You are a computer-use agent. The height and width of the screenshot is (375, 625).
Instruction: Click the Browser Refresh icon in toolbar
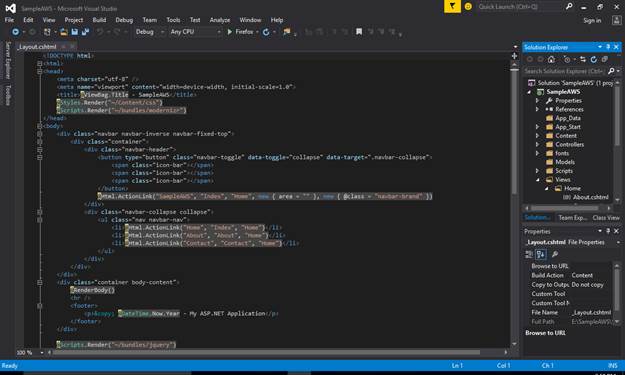[x=266, y=32]
